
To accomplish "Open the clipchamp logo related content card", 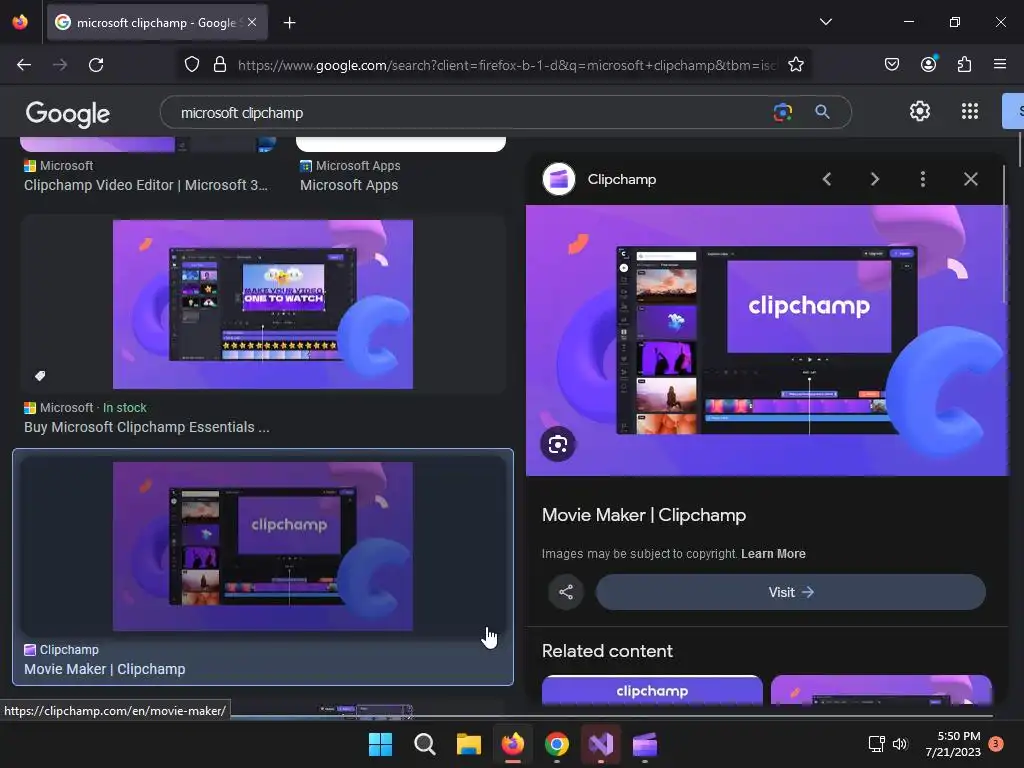I will pos(652,690).
